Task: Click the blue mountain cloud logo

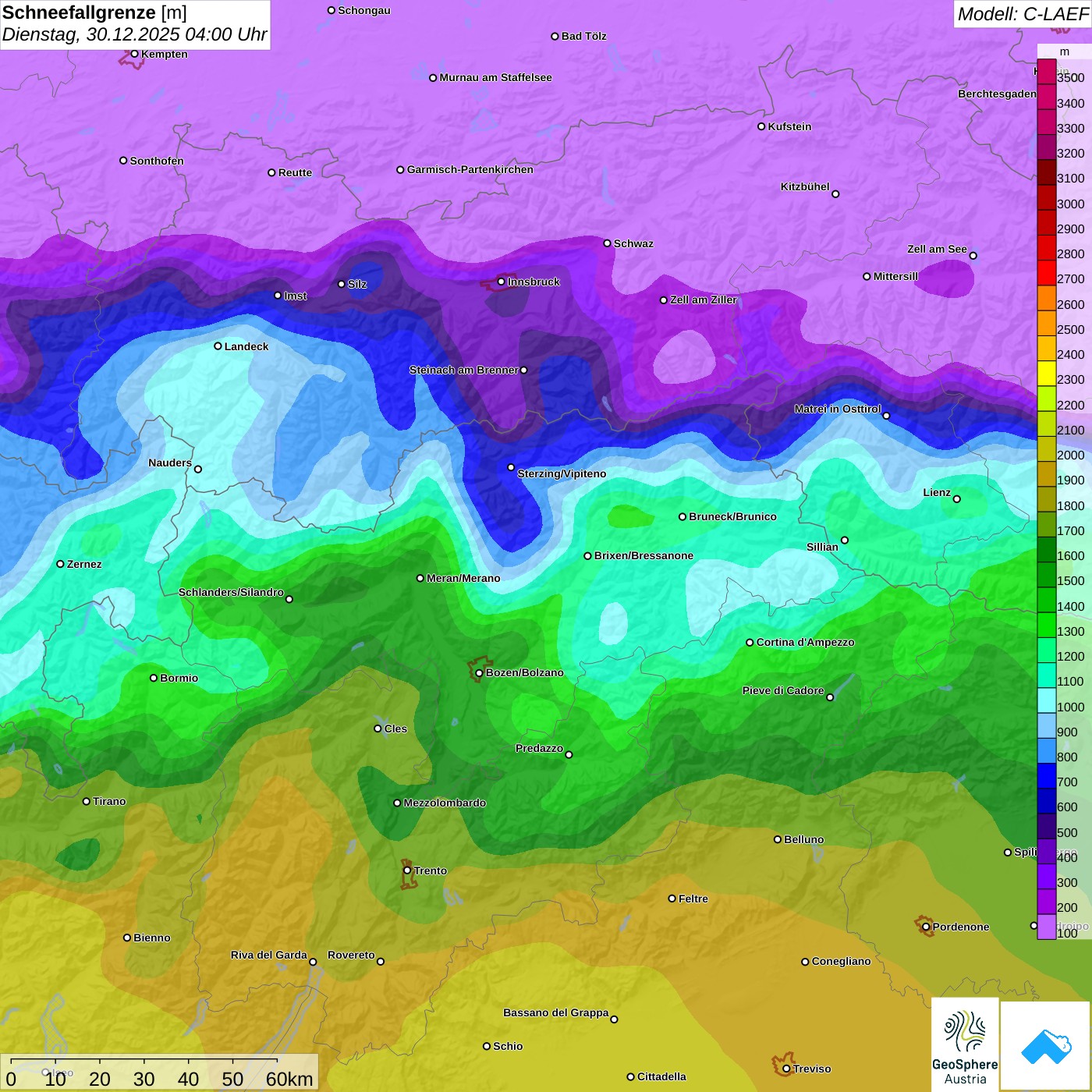Action: pos(1045,1046)
